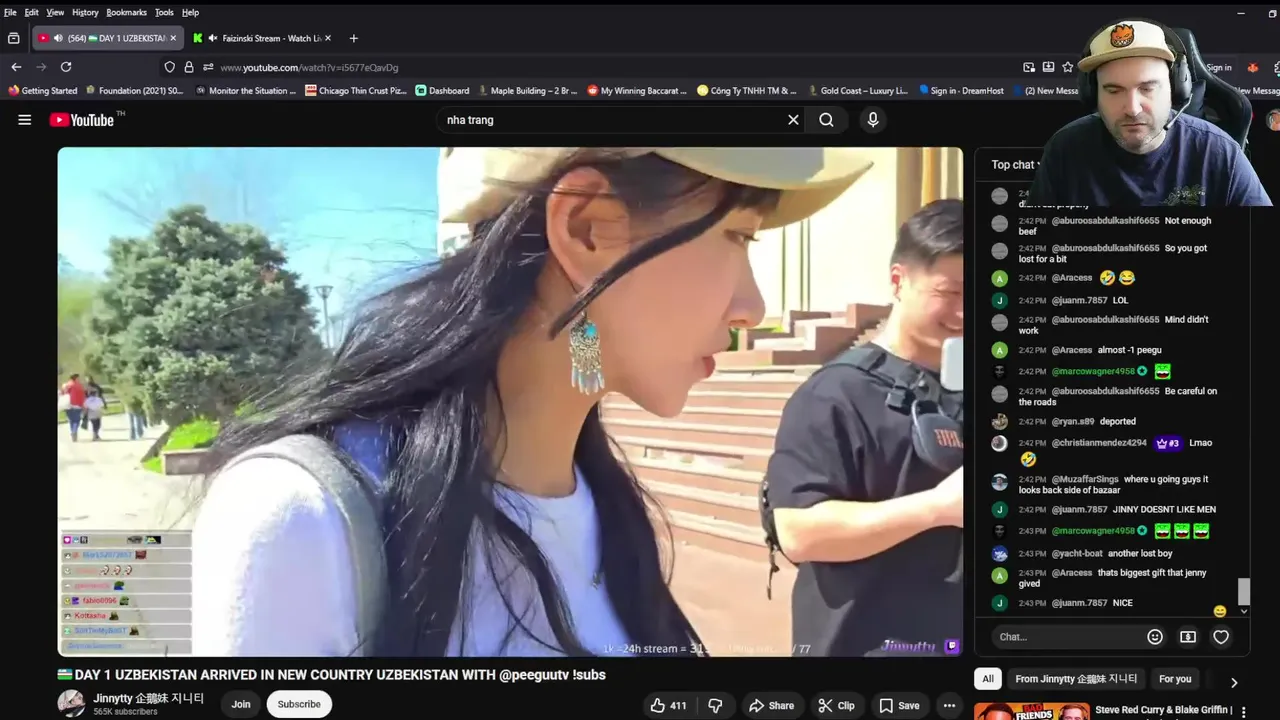Viewport: 1280px width, 720px height.
Task: Expand the Top chat dropdown
Action: coord(1016,165)
